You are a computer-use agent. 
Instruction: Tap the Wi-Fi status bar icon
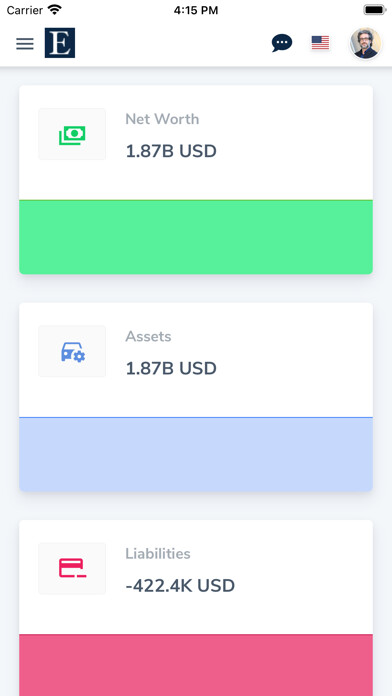tap(55, 10)
